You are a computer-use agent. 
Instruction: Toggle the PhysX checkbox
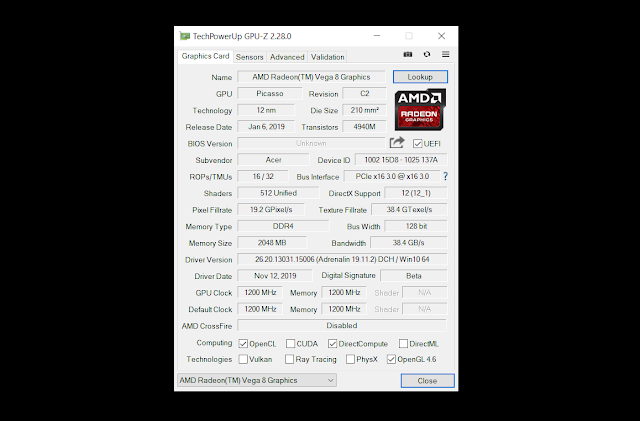point(350,359)
